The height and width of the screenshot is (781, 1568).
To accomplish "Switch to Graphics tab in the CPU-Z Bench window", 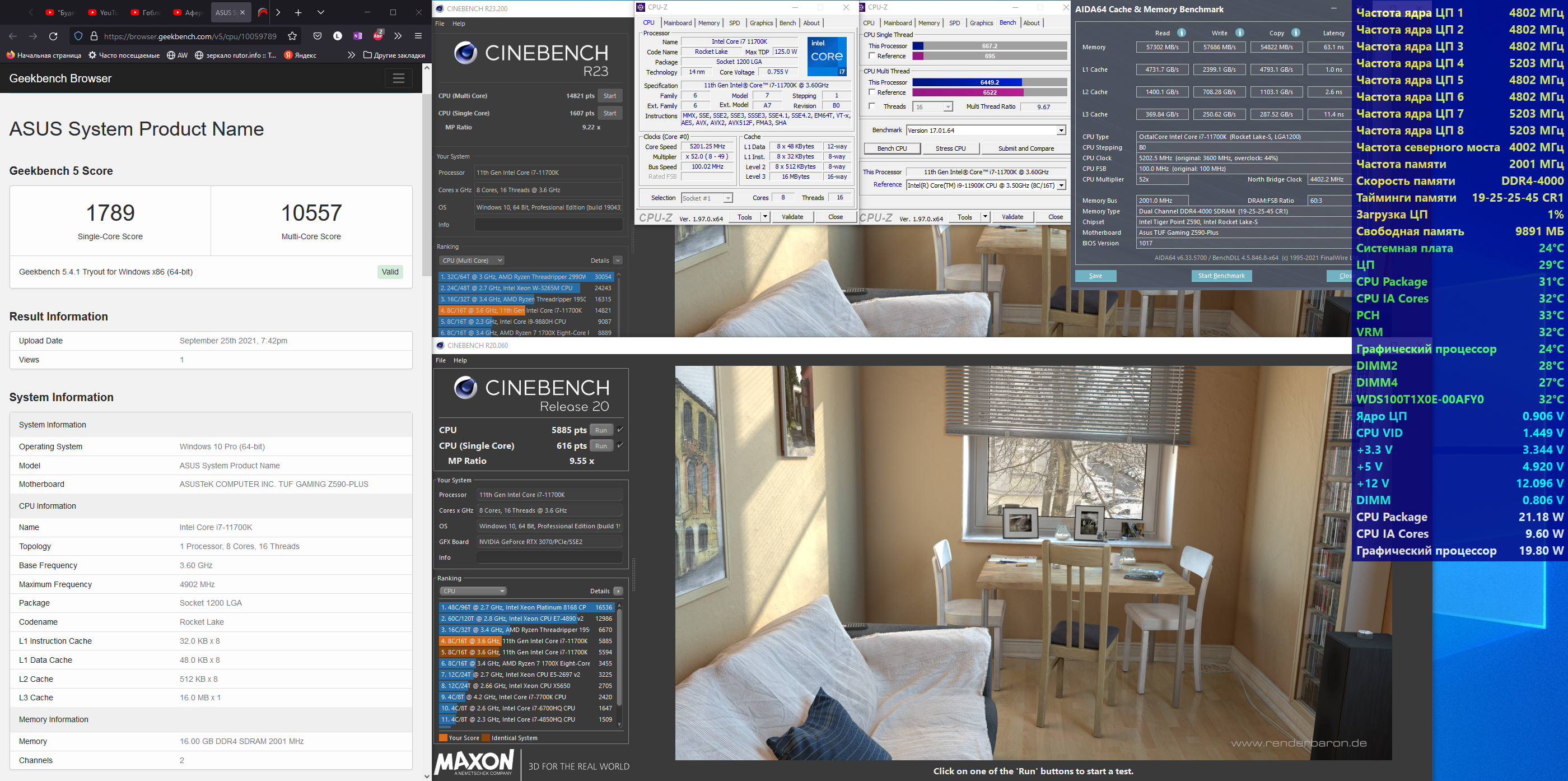I will coord(981,23).
